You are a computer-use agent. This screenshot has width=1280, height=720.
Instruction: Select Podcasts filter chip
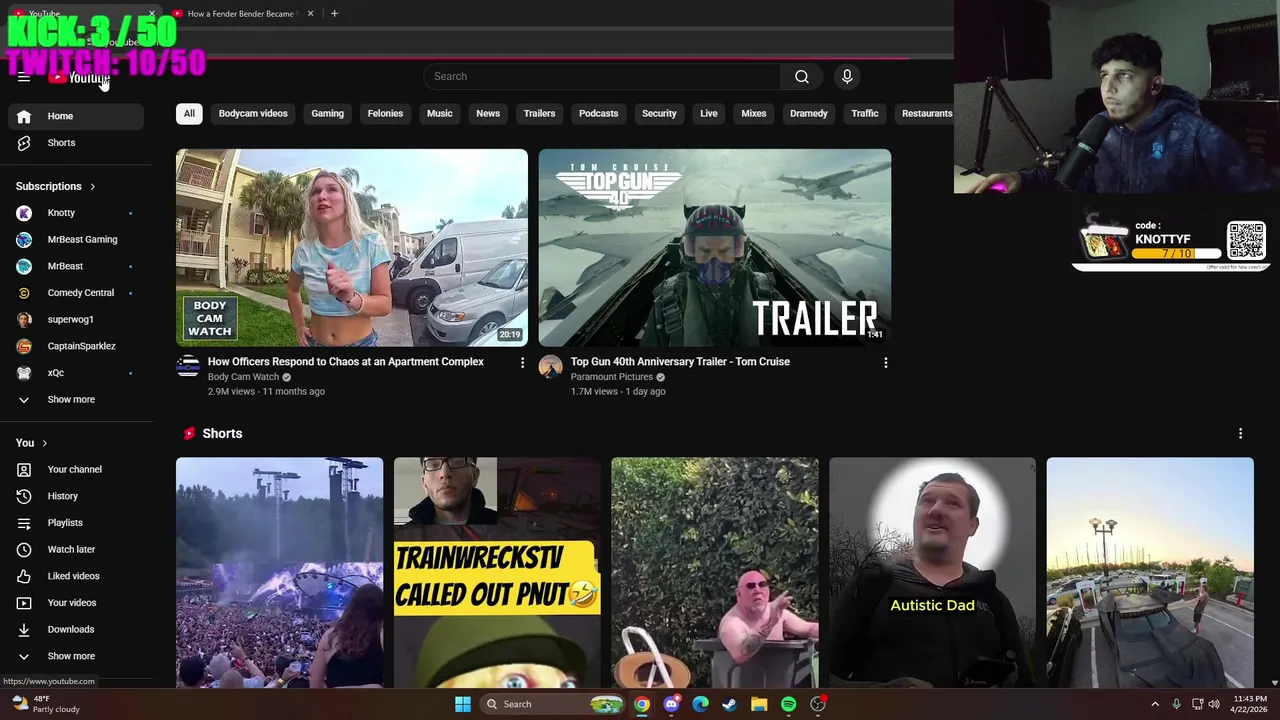598,114
